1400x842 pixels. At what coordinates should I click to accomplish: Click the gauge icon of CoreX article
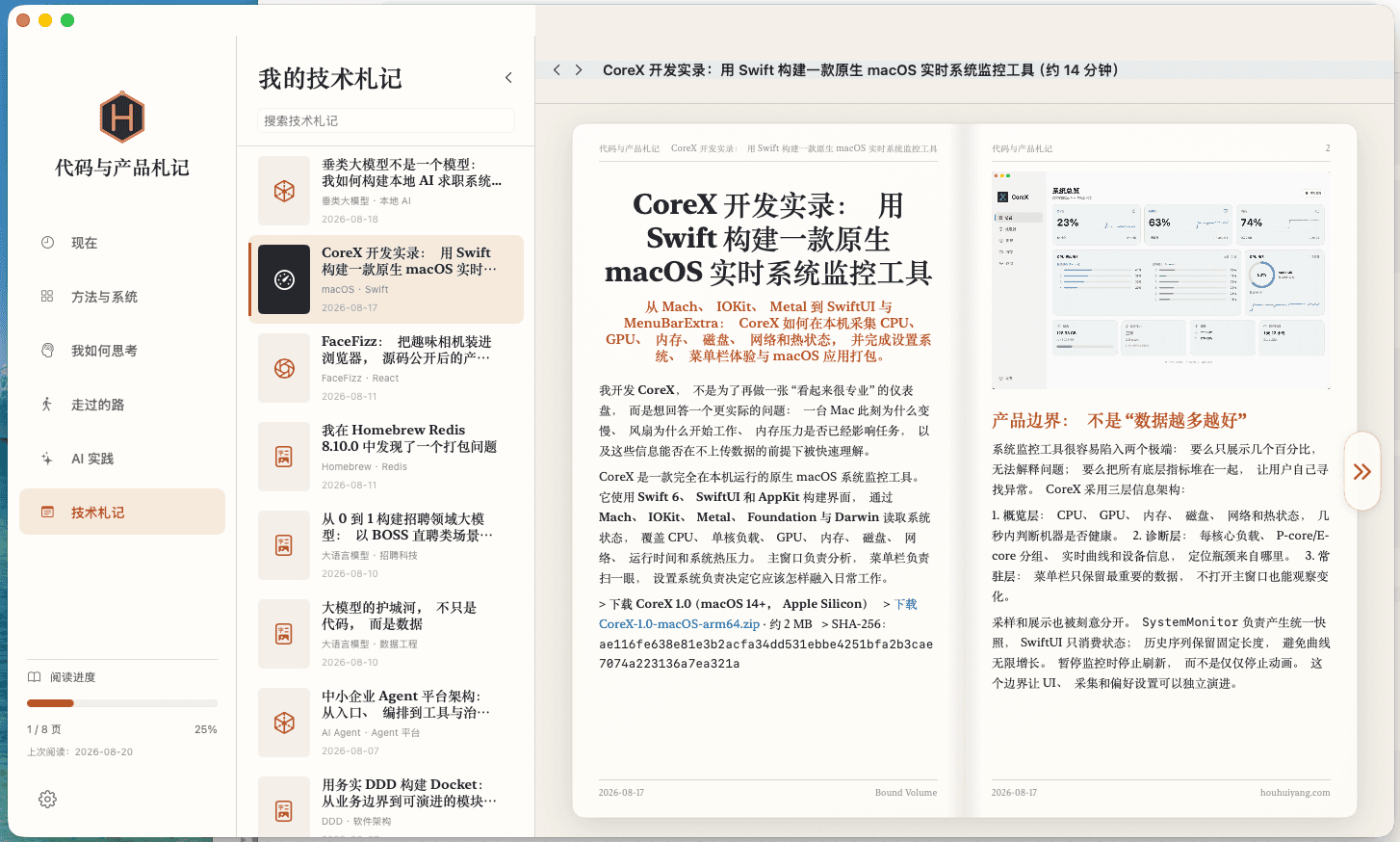(284, 279)
